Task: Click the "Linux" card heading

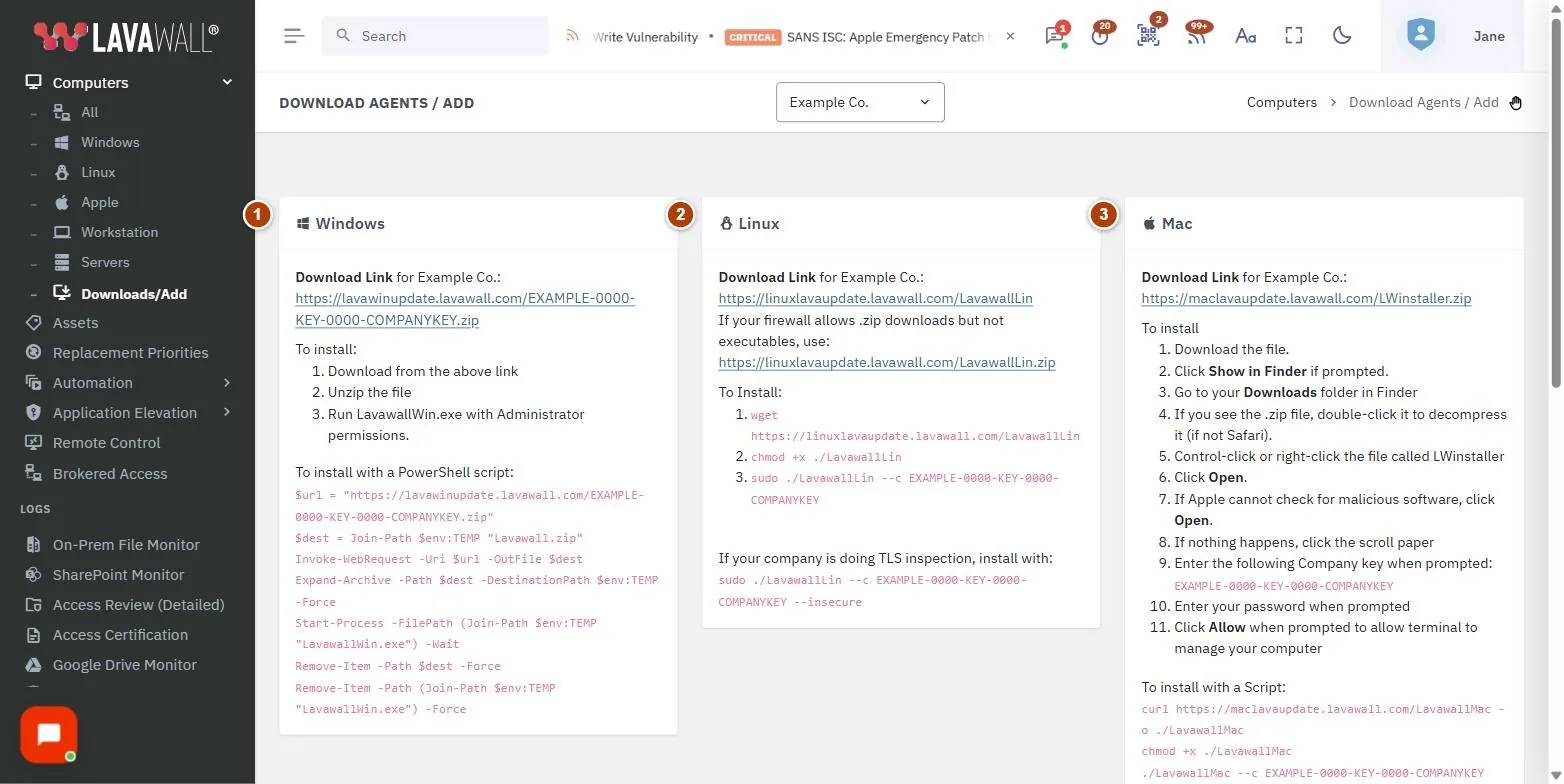Action: tap(759, 223)
